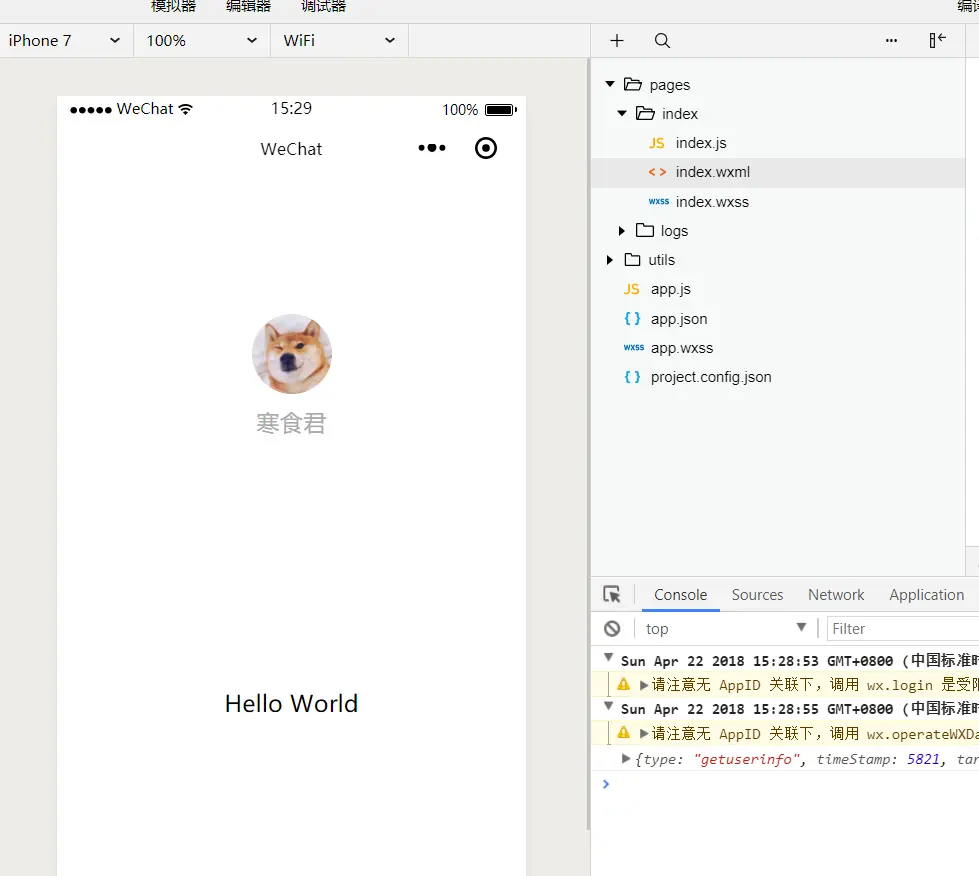Switch to the Application tab
This screenshot has height=876, width=979.
click(927, 594)
